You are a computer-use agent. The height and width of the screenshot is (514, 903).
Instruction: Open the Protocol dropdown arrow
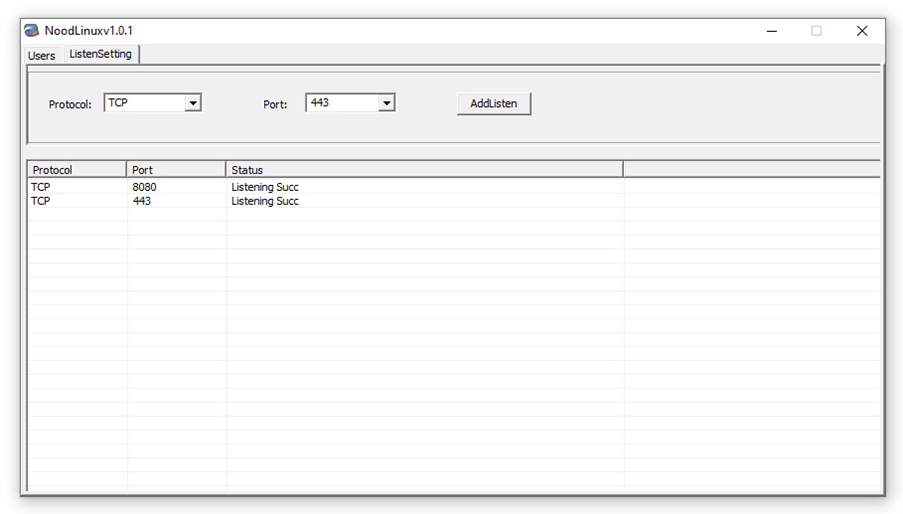pyautogui.click(x=193, y=103)
